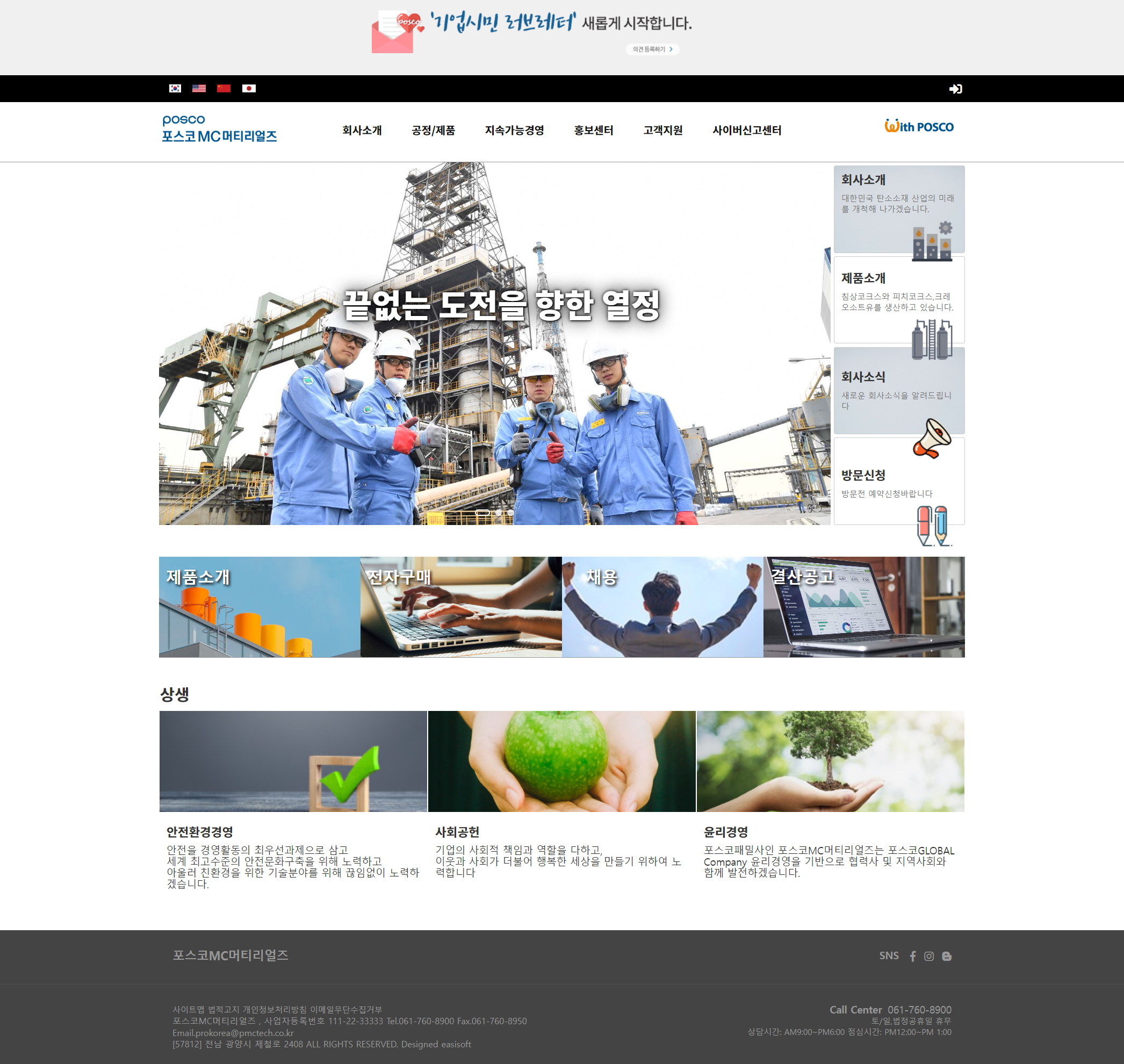Click the POSCO MC Materials logo
The height and width of the screenshot is (1064, 1124).
[x=219, y=129]
